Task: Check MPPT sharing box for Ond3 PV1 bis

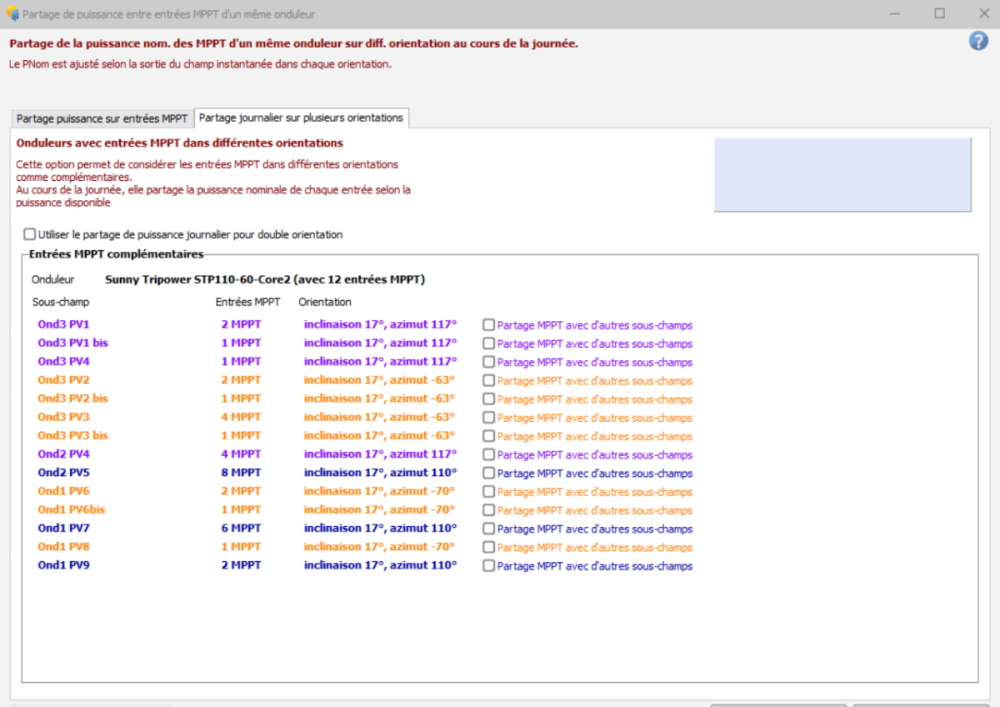Action: click(x=489, y=343)
